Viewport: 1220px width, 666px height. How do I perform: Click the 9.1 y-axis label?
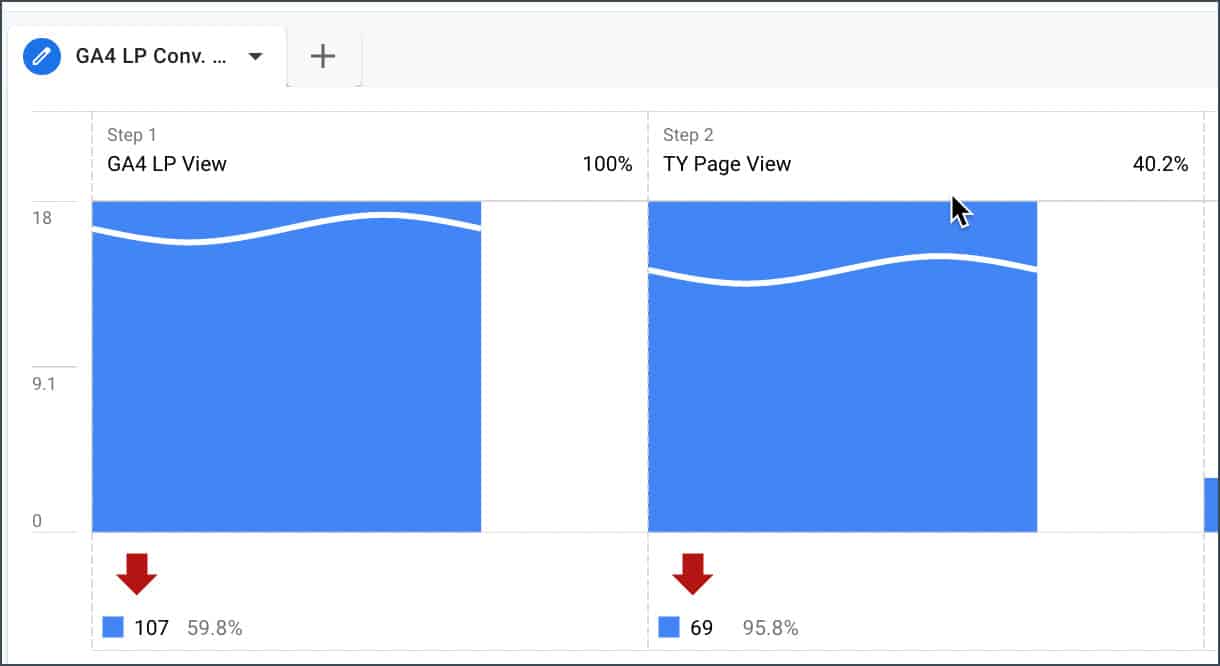44,385
